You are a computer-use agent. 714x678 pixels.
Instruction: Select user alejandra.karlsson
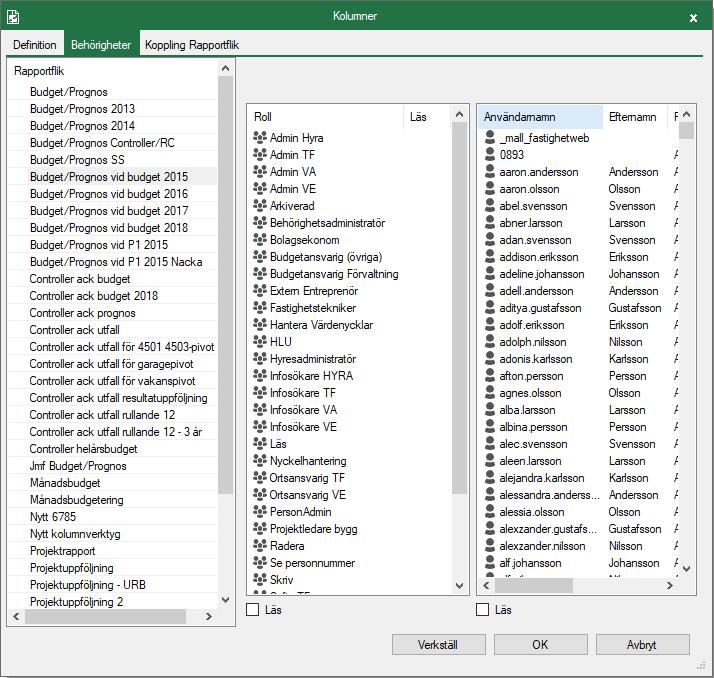tap(542, 478)
